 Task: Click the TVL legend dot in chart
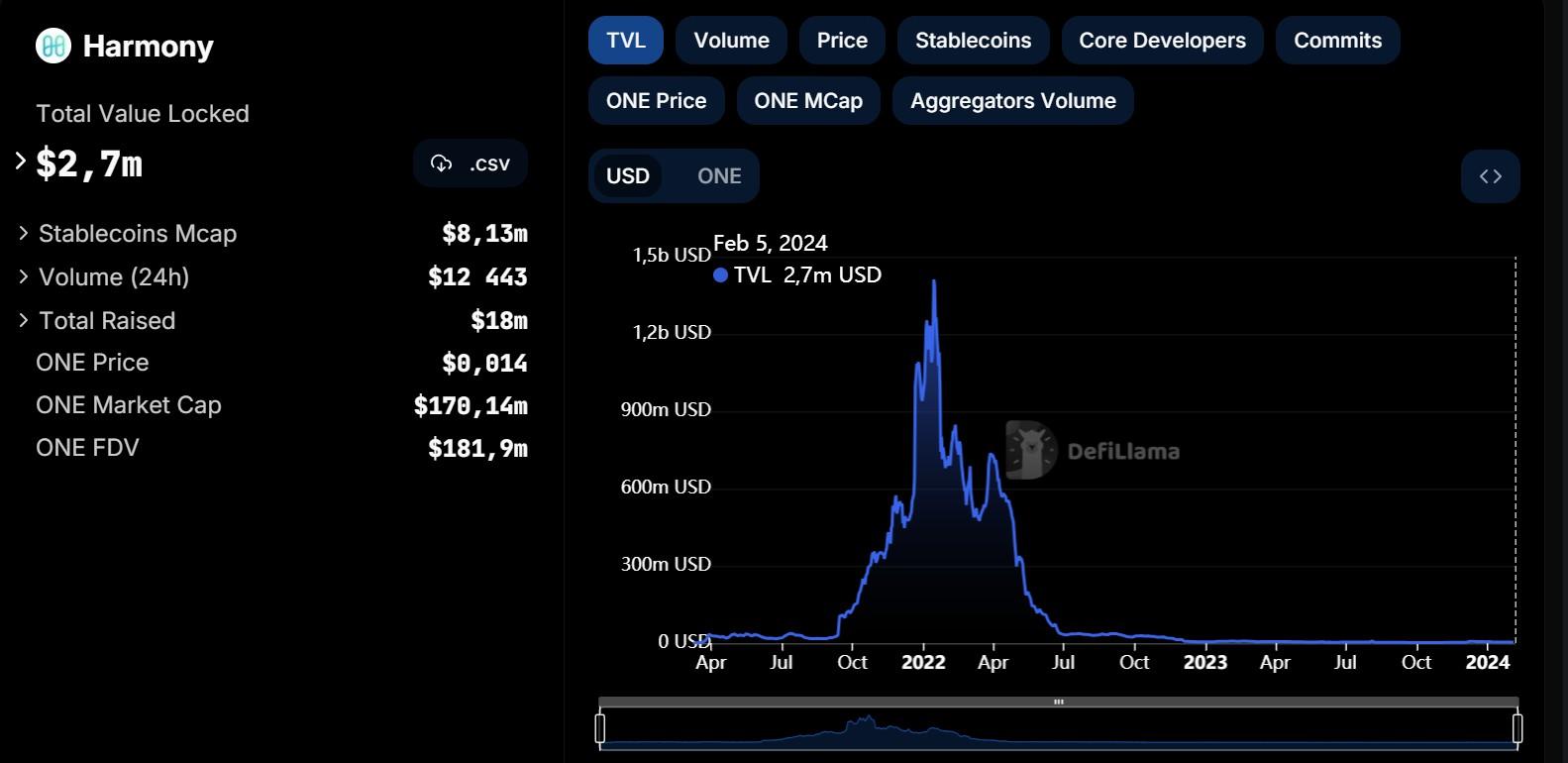(720, 275)
